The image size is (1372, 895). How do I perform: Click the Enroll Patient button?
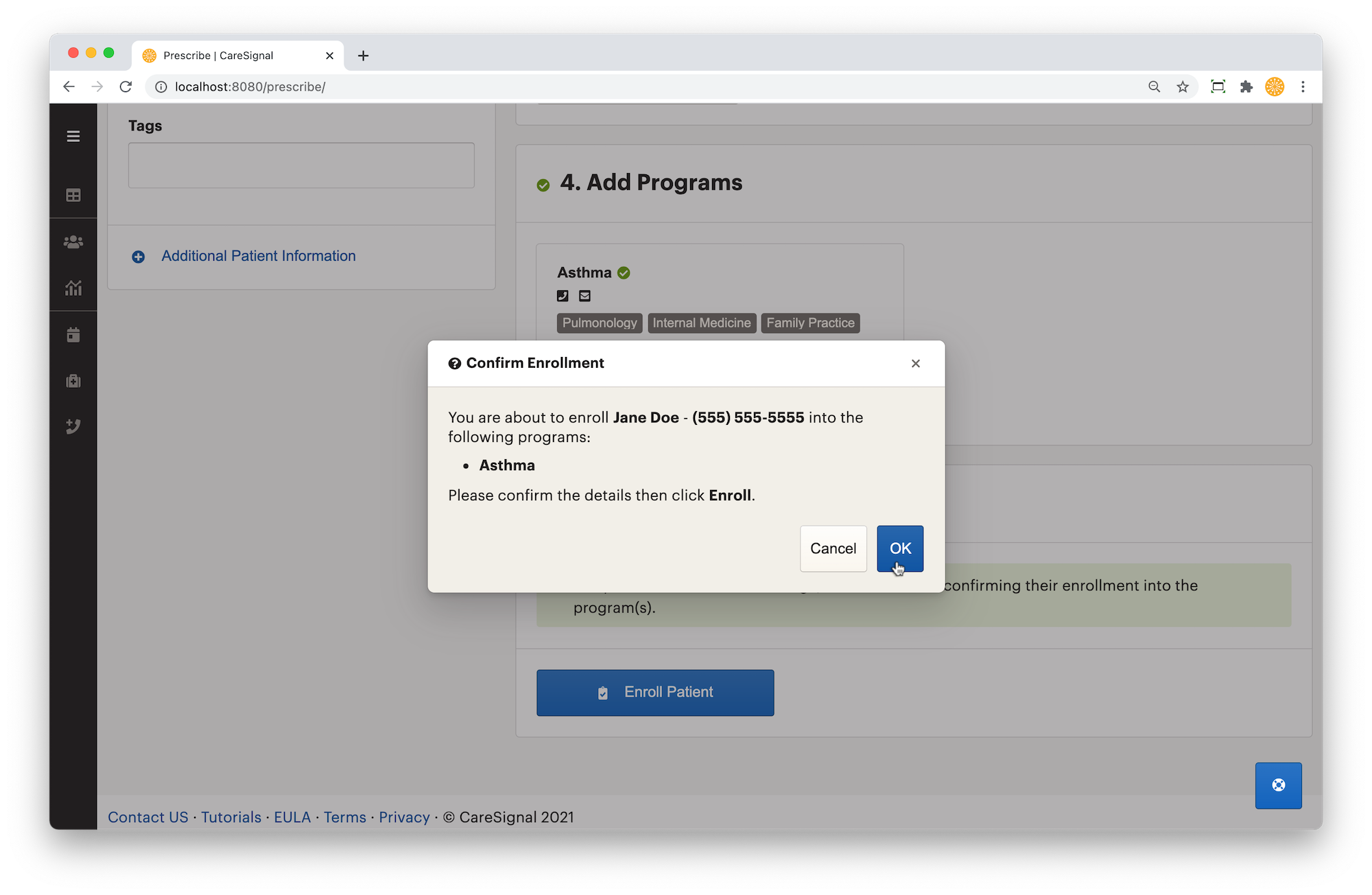point(655,693)
